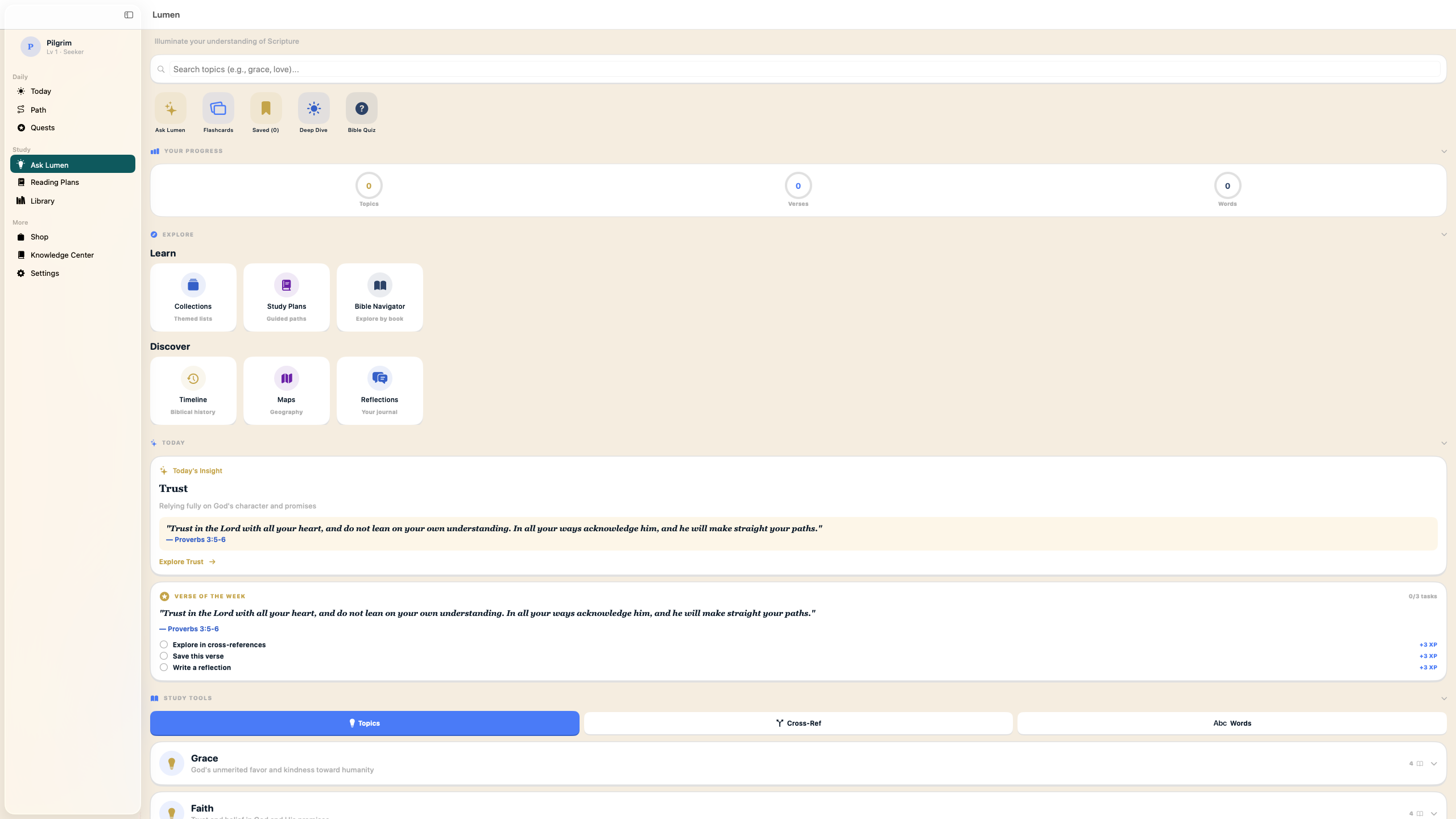
Task: Open the Flashcards shortcut icon
Action: pyautogui.click(x=218, y=109)
